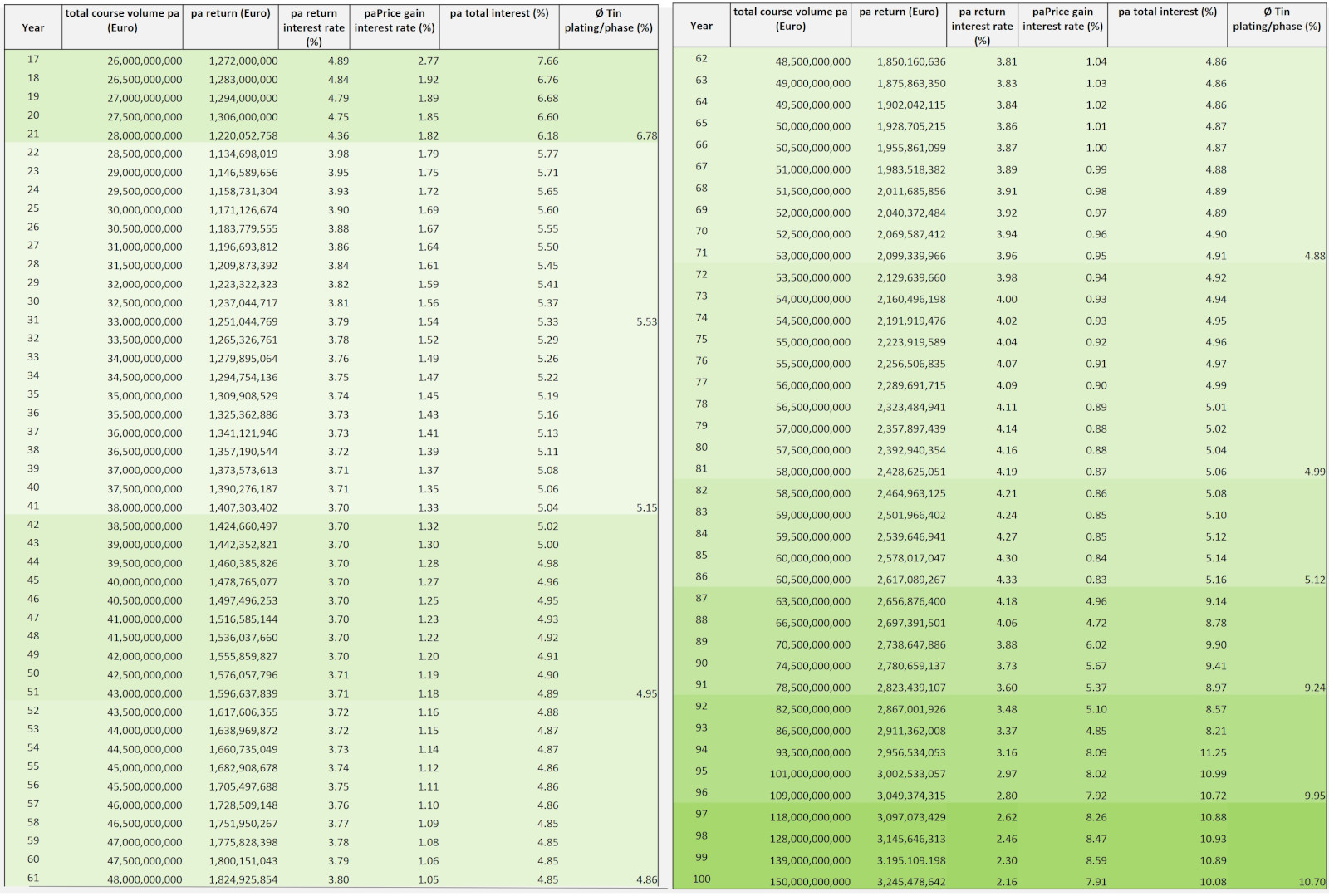Select the year cell '17'
This screenshot has width=1329, height=896.
coord(33,60)
